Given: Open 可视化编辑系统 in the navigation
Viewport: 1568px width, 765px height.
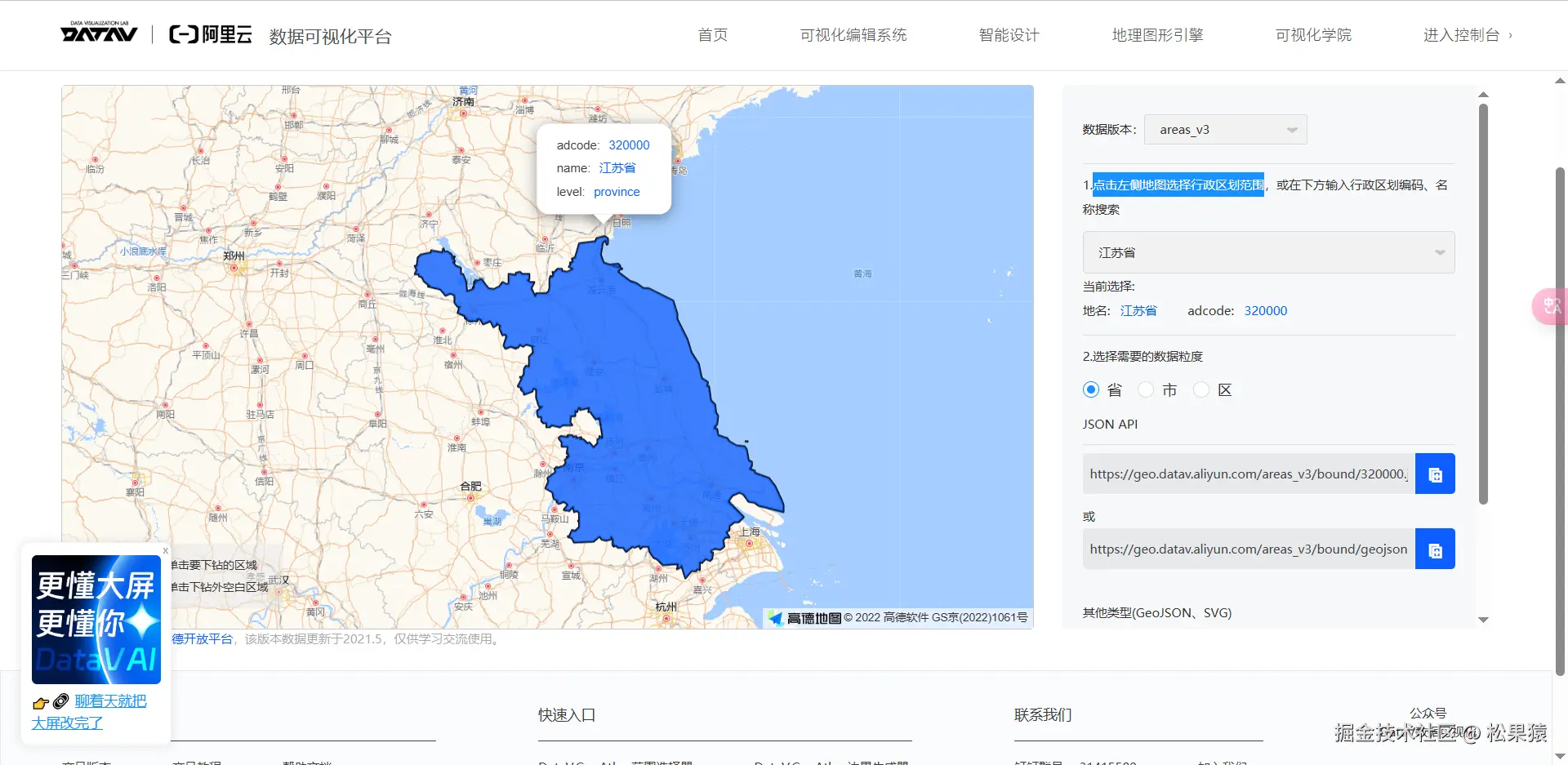Looking at the screenshot, I should pos(853,35).
